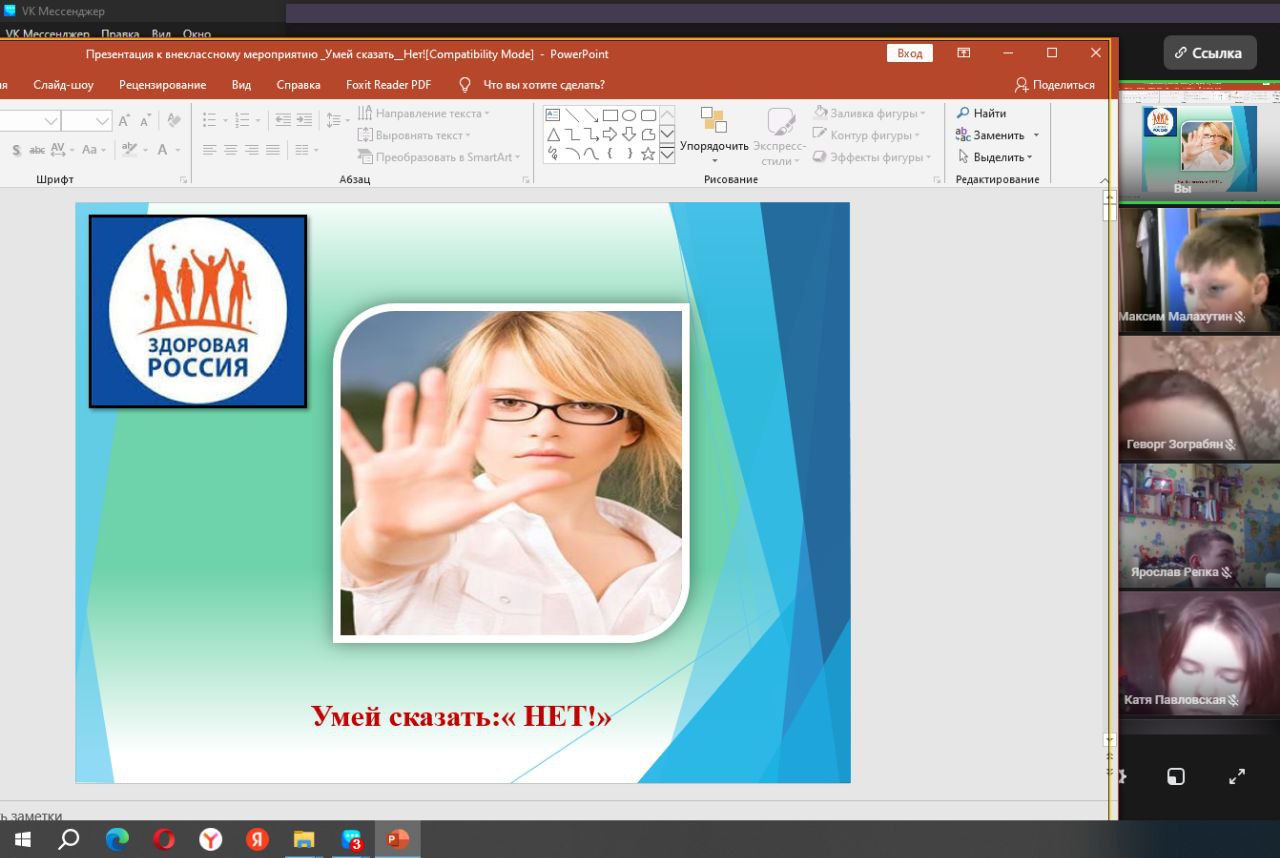The height and width of the screenshot is (858, 1280).
Task: Open VK Messenger from taskbar
Action: pos(351,839)
